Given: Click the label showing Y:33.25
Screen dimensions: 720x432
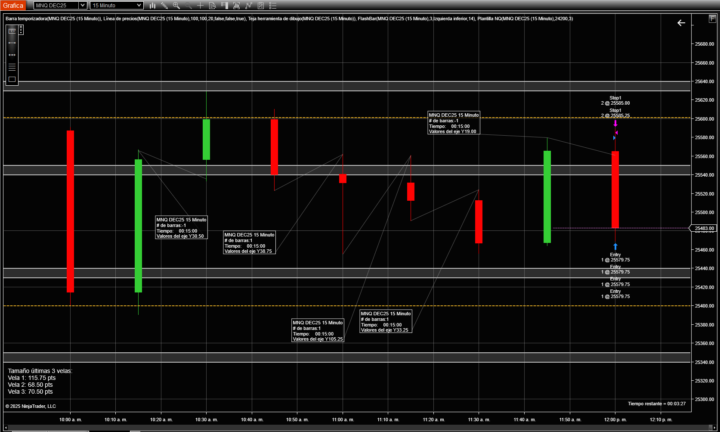Looking at the screenshot, I should click(386, 321).
